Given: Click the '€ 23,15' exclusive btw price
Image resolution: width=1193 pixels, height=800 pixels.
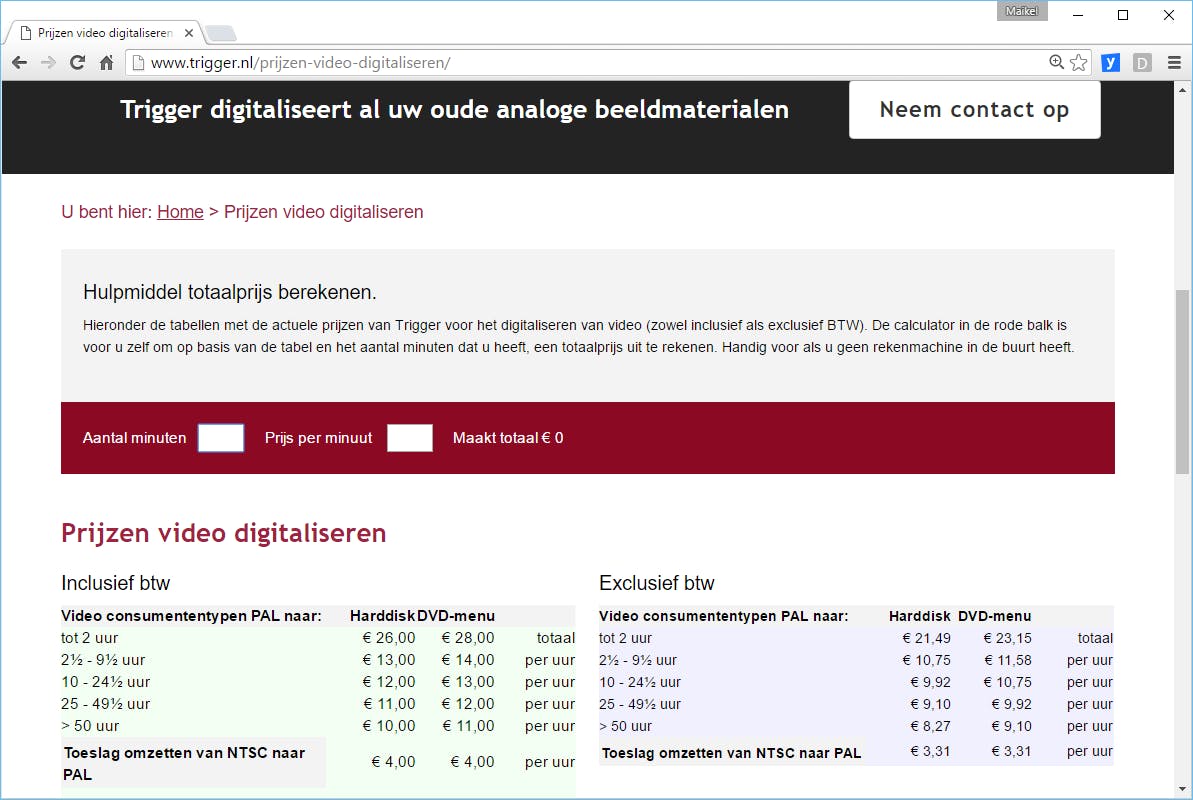Looking at the screenshot, I should pyautogui.click(x=1007, y=638).
